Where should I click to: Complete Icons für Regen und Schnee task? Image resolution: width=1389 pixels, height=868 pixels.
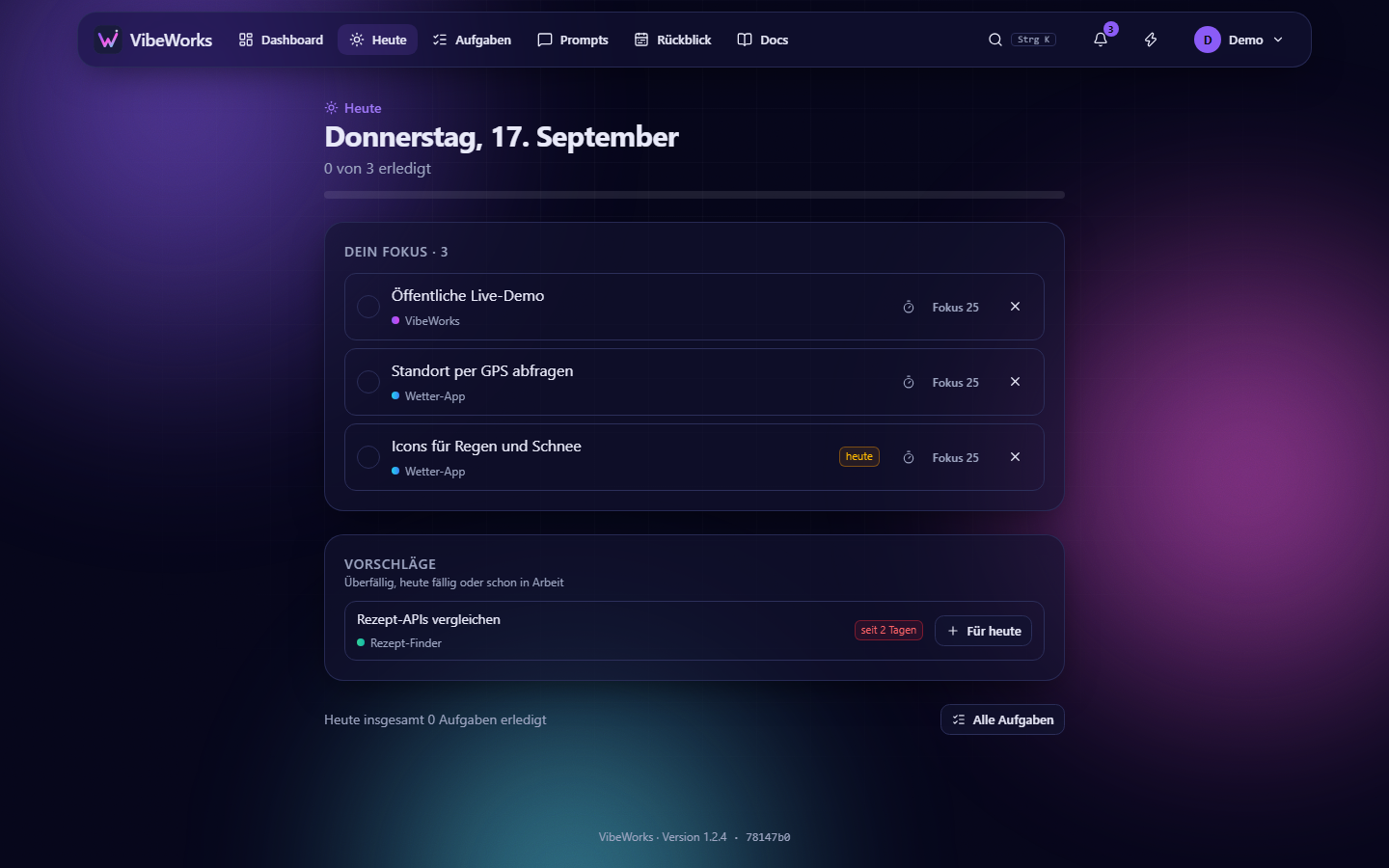pyautogui.click(x=368, y=457)
